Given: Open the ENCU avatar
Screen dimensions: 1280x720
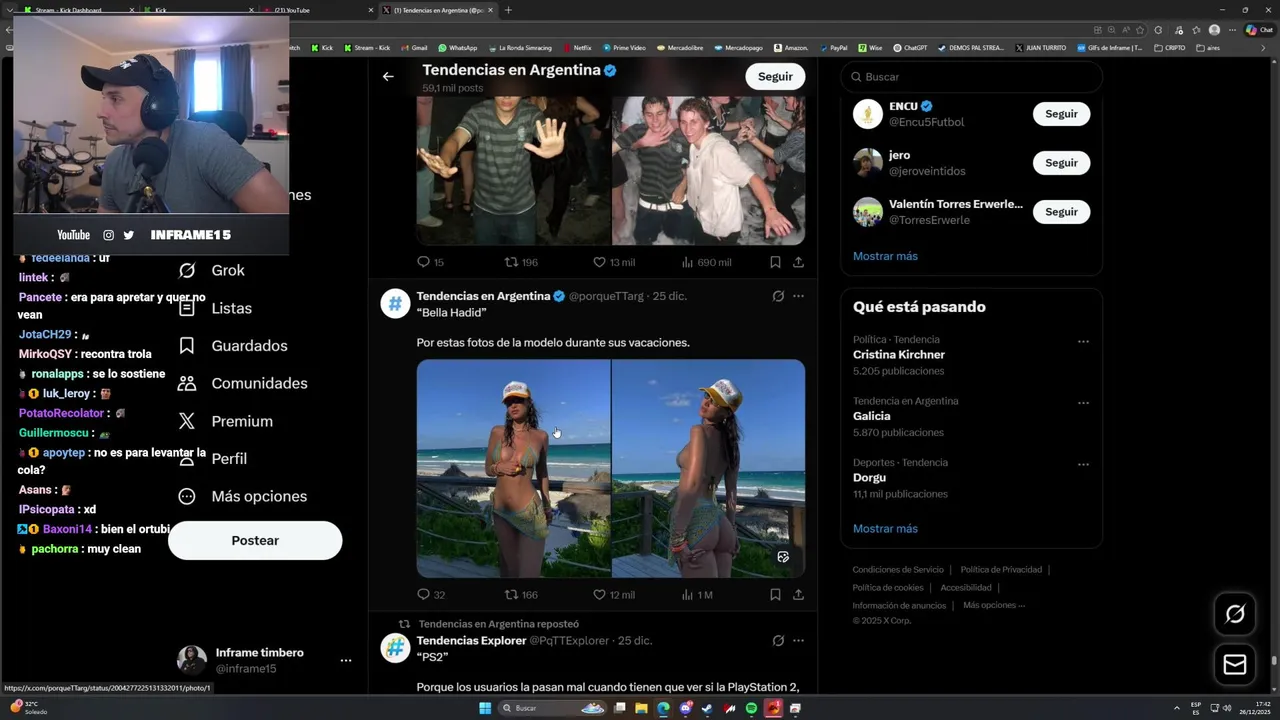Looking at the screenshot, I should click(868, 114).
